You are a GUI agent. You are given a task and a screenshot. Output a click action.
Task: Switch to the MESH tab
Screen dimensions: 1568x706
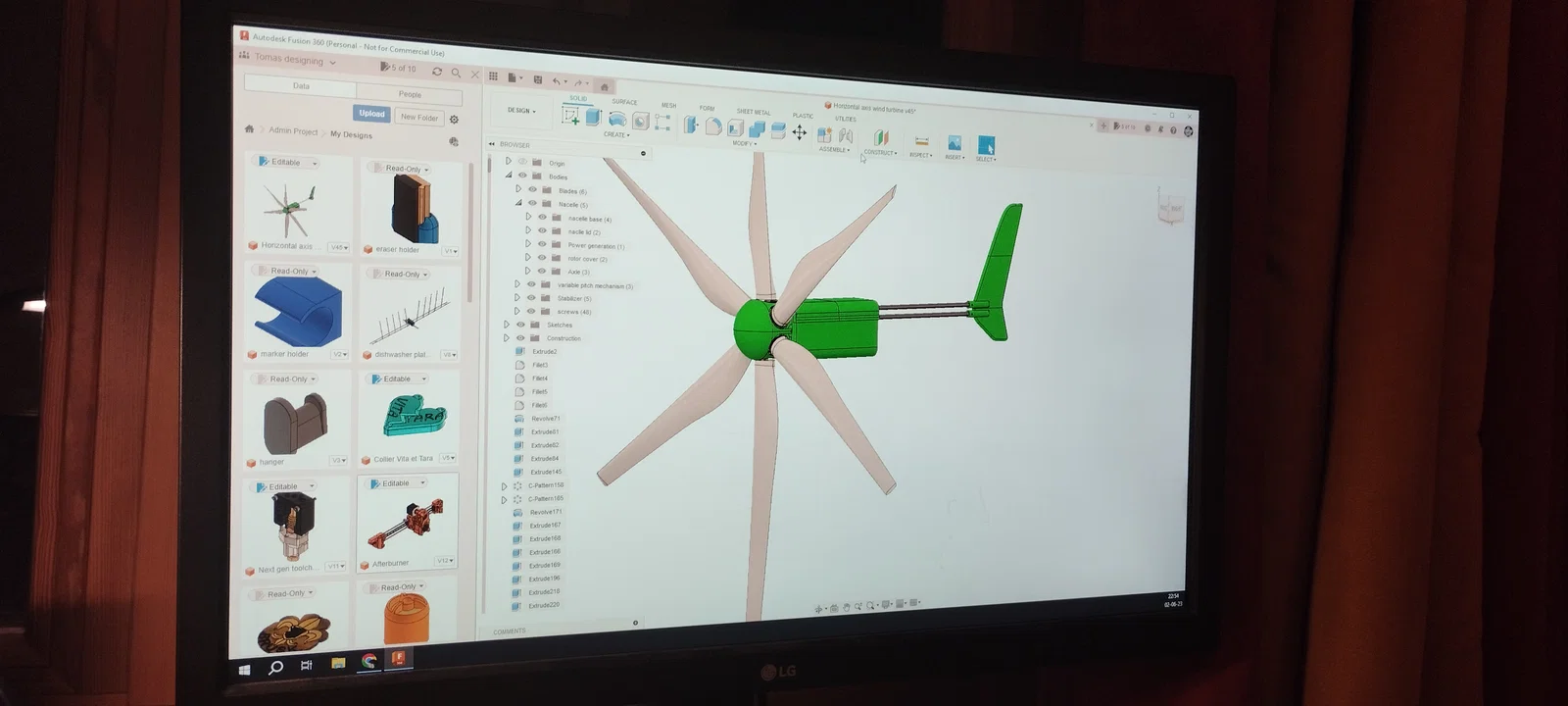click(x=668, y=105)
